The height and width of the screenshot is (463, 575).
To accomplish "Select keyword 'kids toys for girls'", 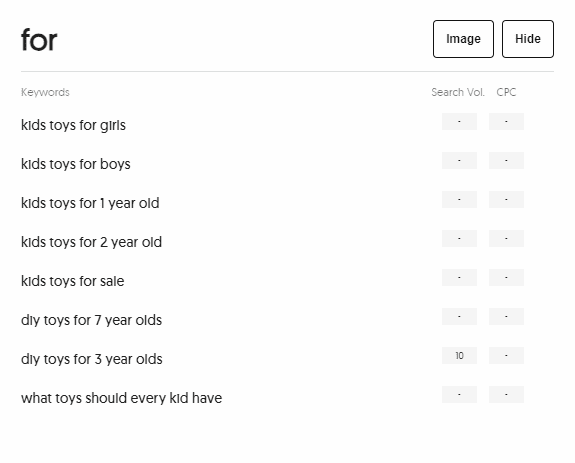I will coord(73,125).
